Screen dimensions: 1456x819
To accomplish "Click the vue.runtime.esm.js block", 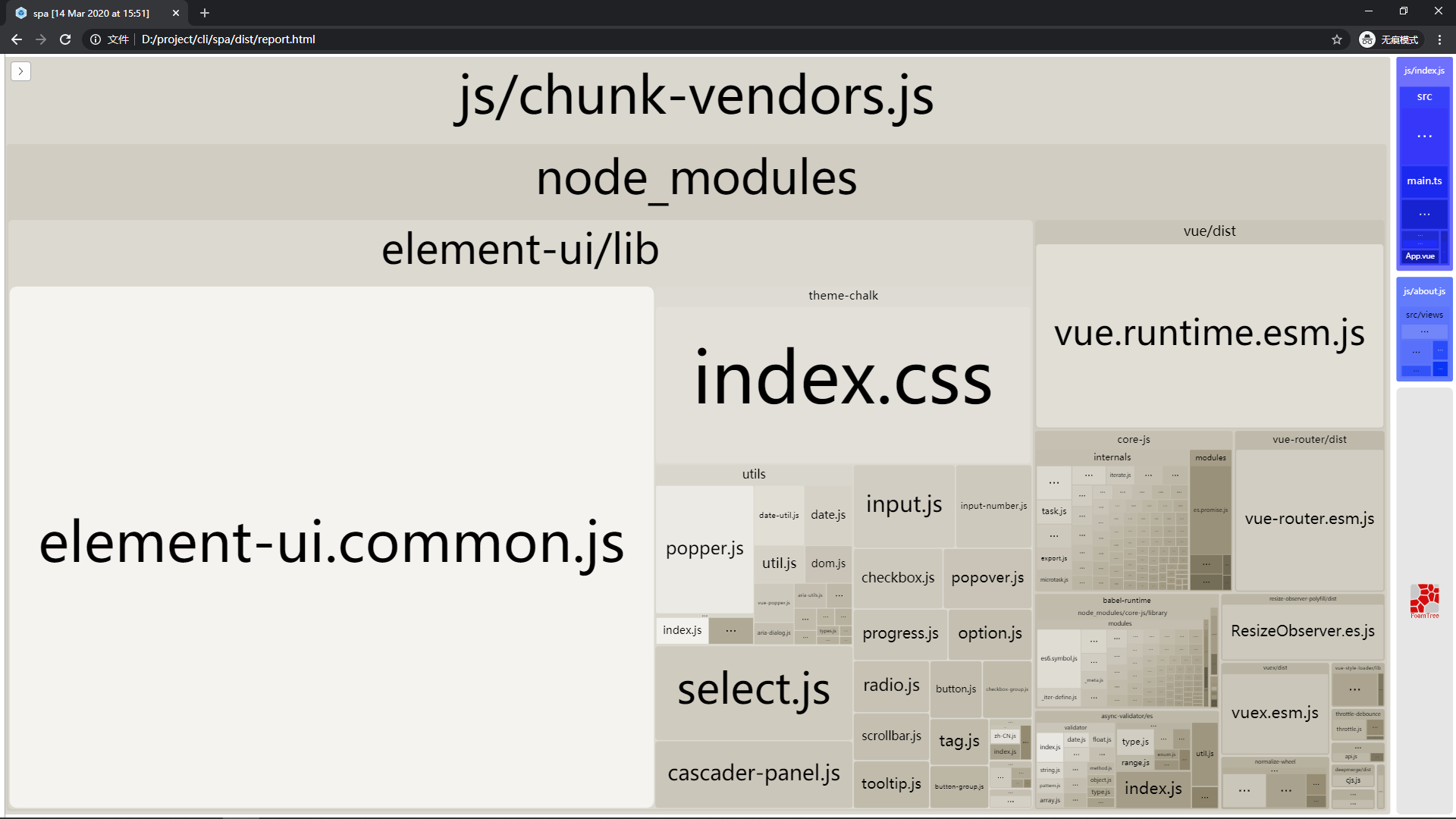I will (x=1209, y=334).
